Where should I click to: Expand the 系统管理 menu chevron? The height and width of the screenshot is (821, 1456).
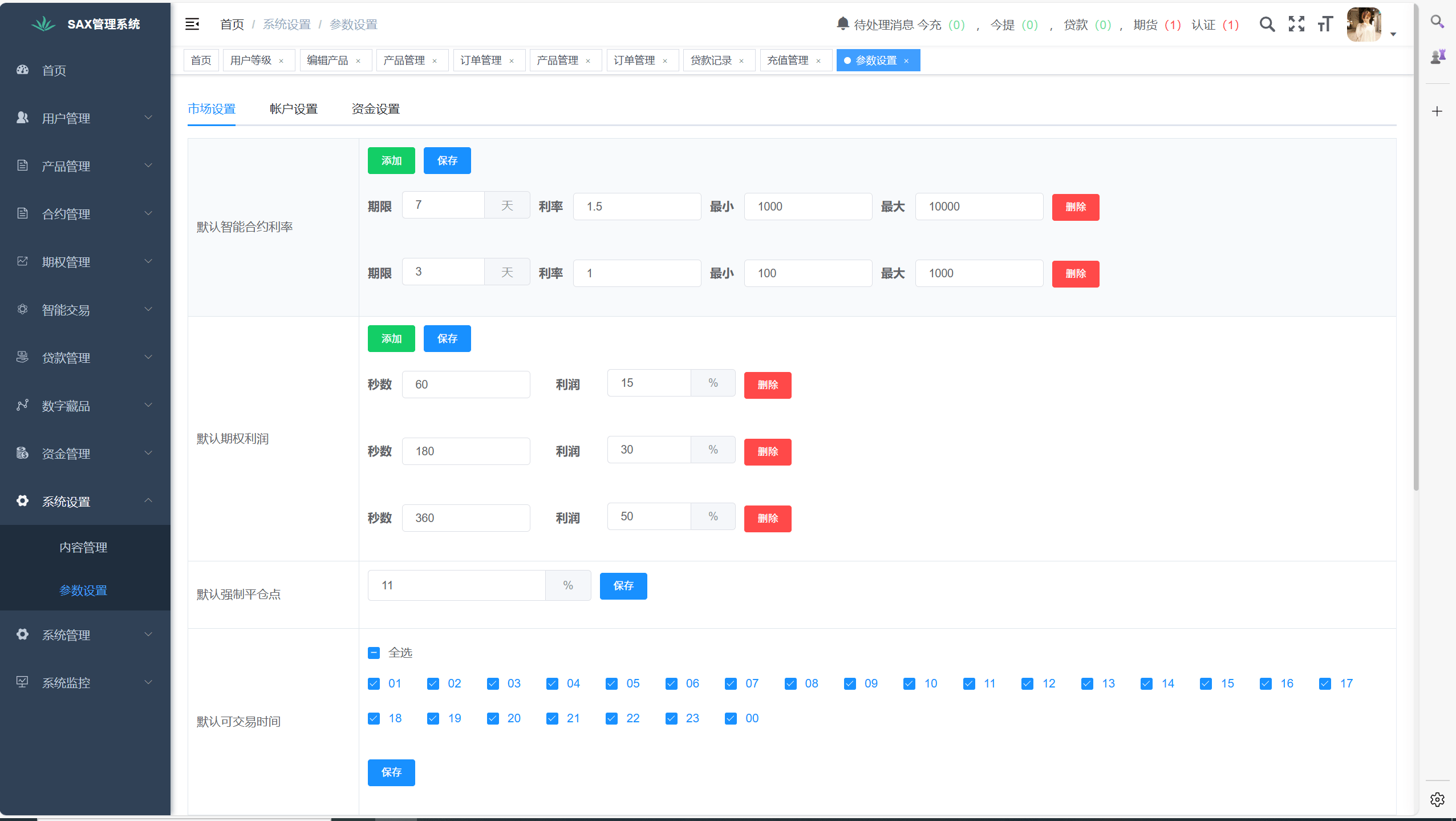coord(148,634)
